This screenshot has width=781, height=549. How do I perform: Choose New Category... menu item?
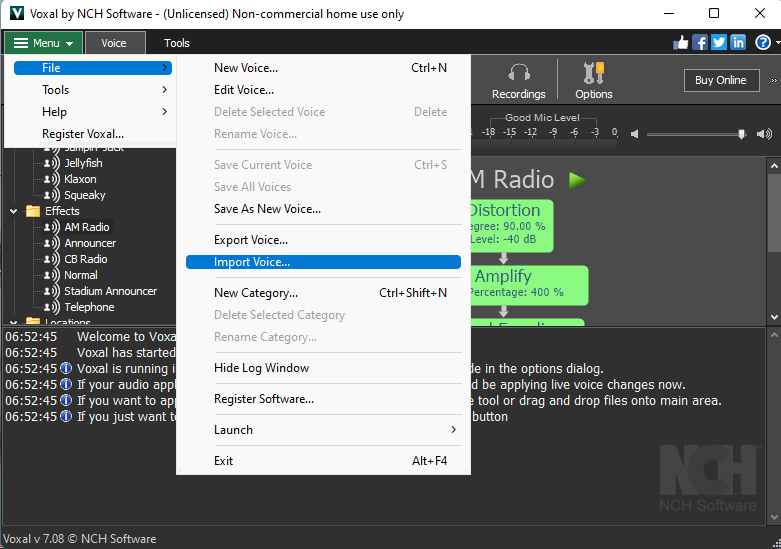pos(323,292)
